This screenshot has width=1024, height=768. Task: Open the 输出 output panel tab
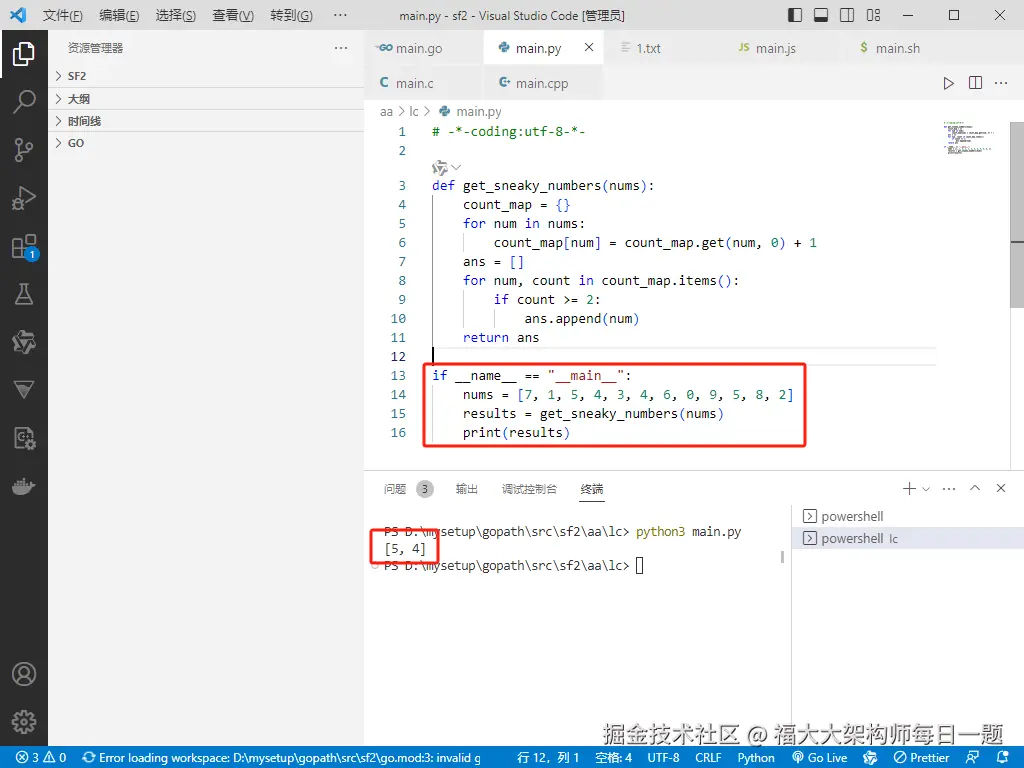pos(466,489)
